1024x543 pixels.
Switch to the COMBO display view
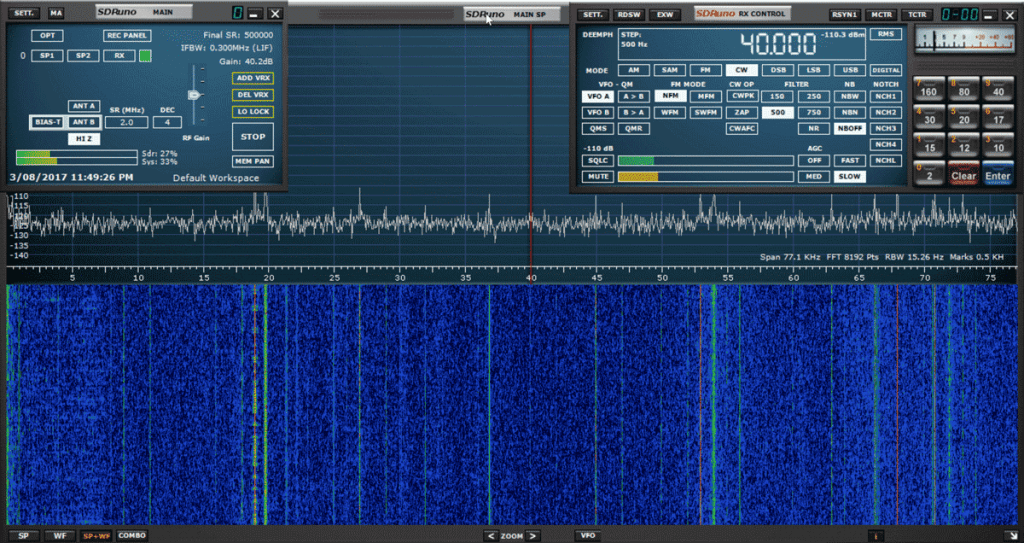pyautogui.click(x=132, y=536)
